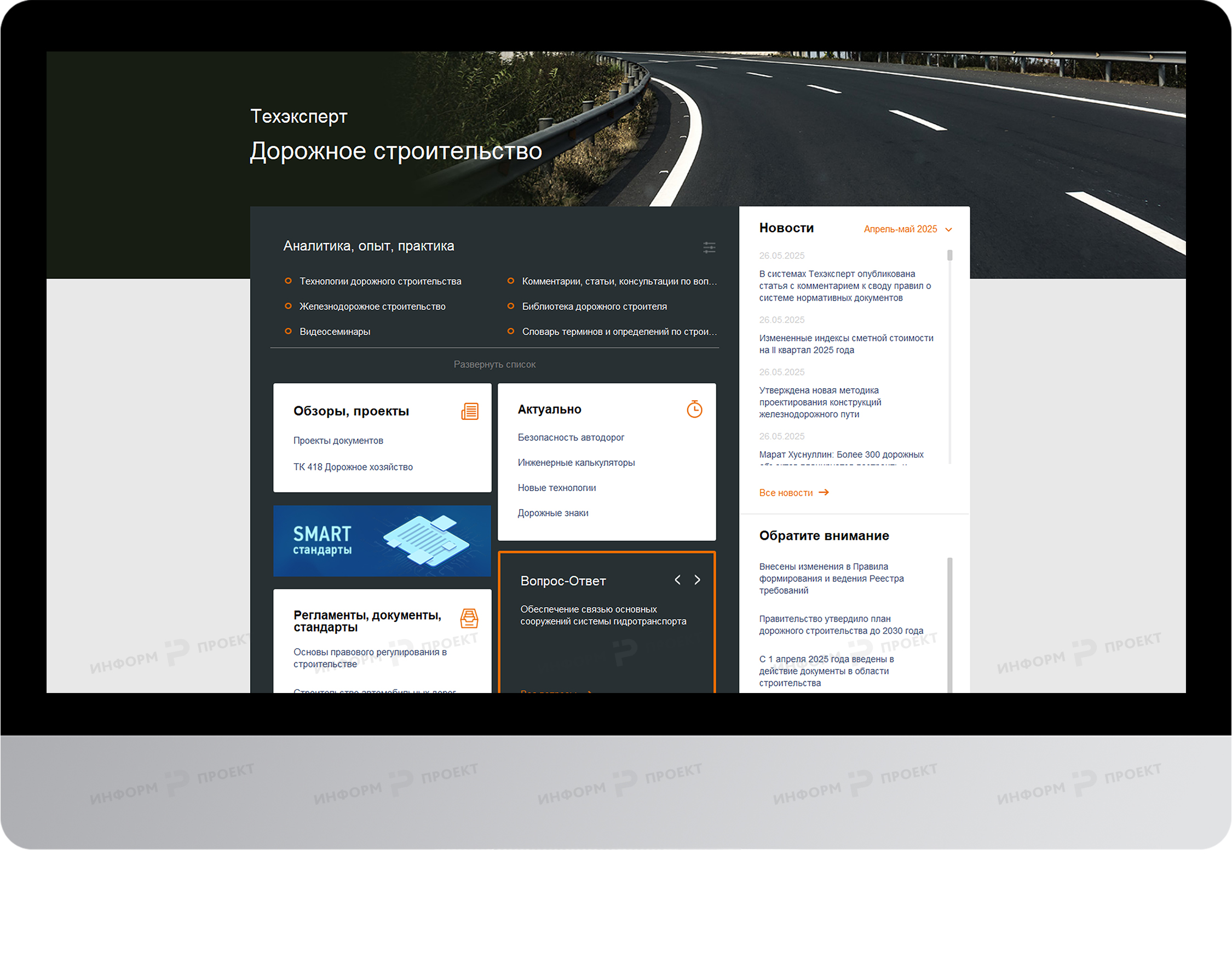
Task: Open ТК 418 Дорожное хозяйство link
Action: pos(353,467)
